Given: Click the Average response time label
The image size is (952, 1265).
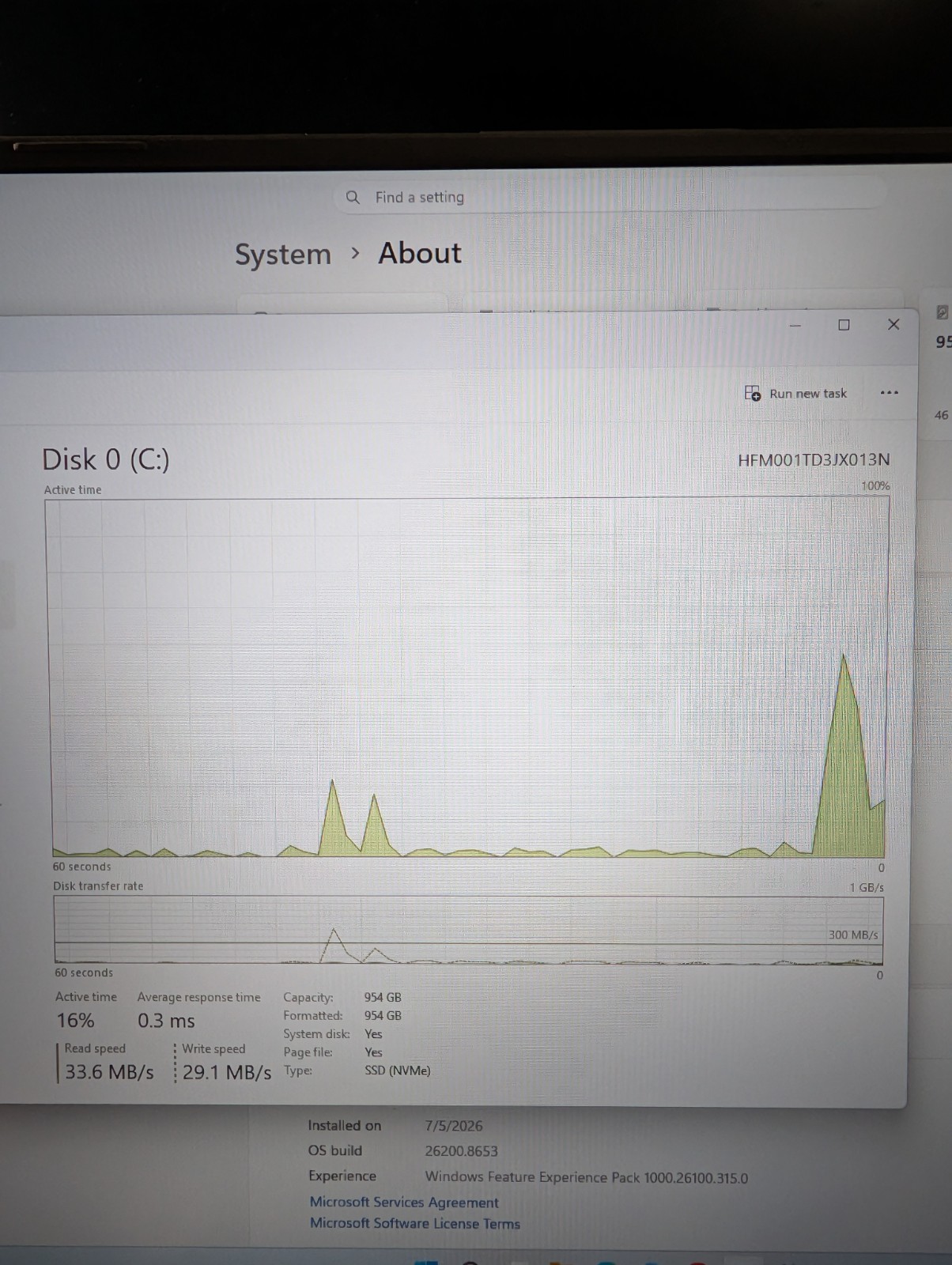Looking at the screenshot, I should coord(198,997).
